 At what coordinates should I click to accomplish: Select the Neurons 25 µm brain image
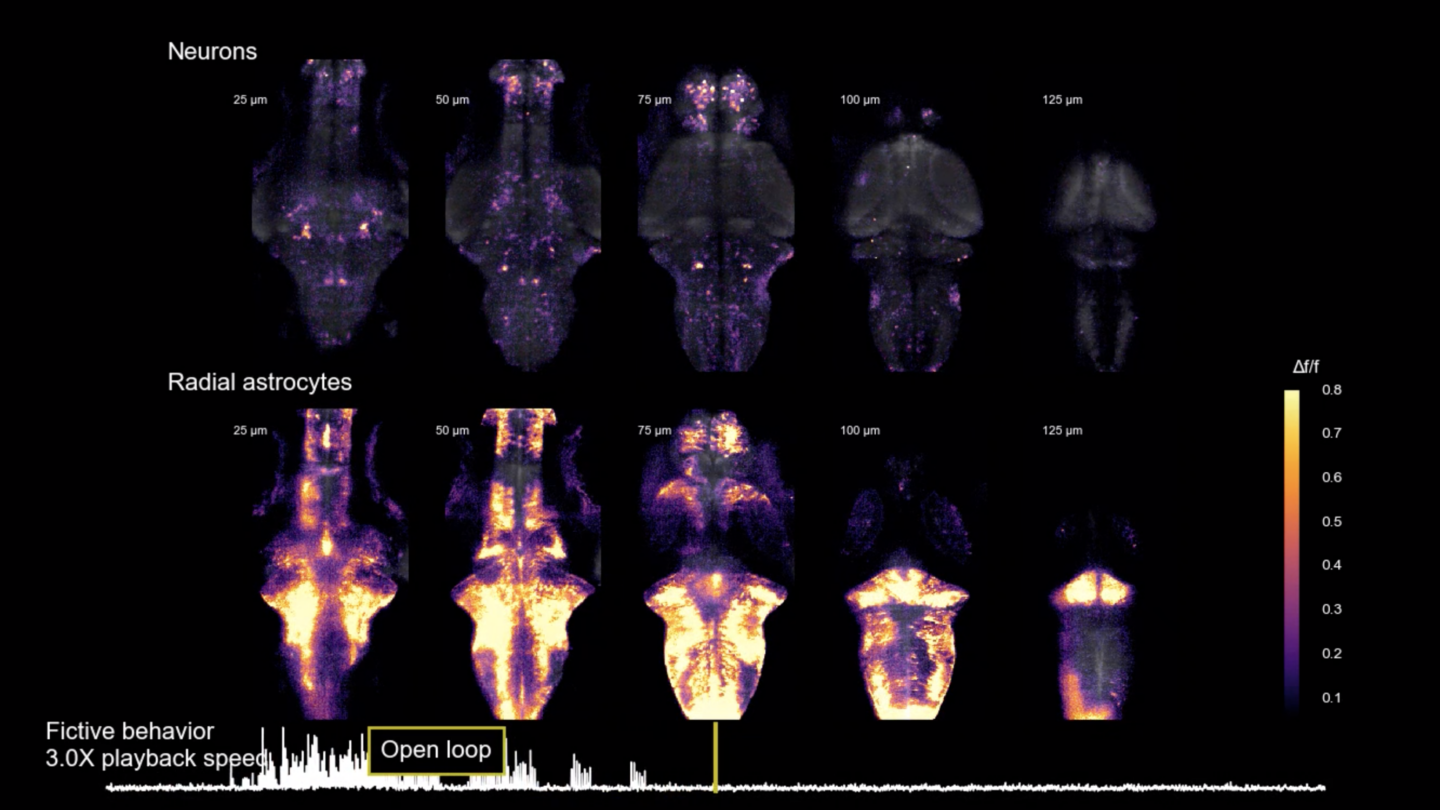tap(330, 205)
